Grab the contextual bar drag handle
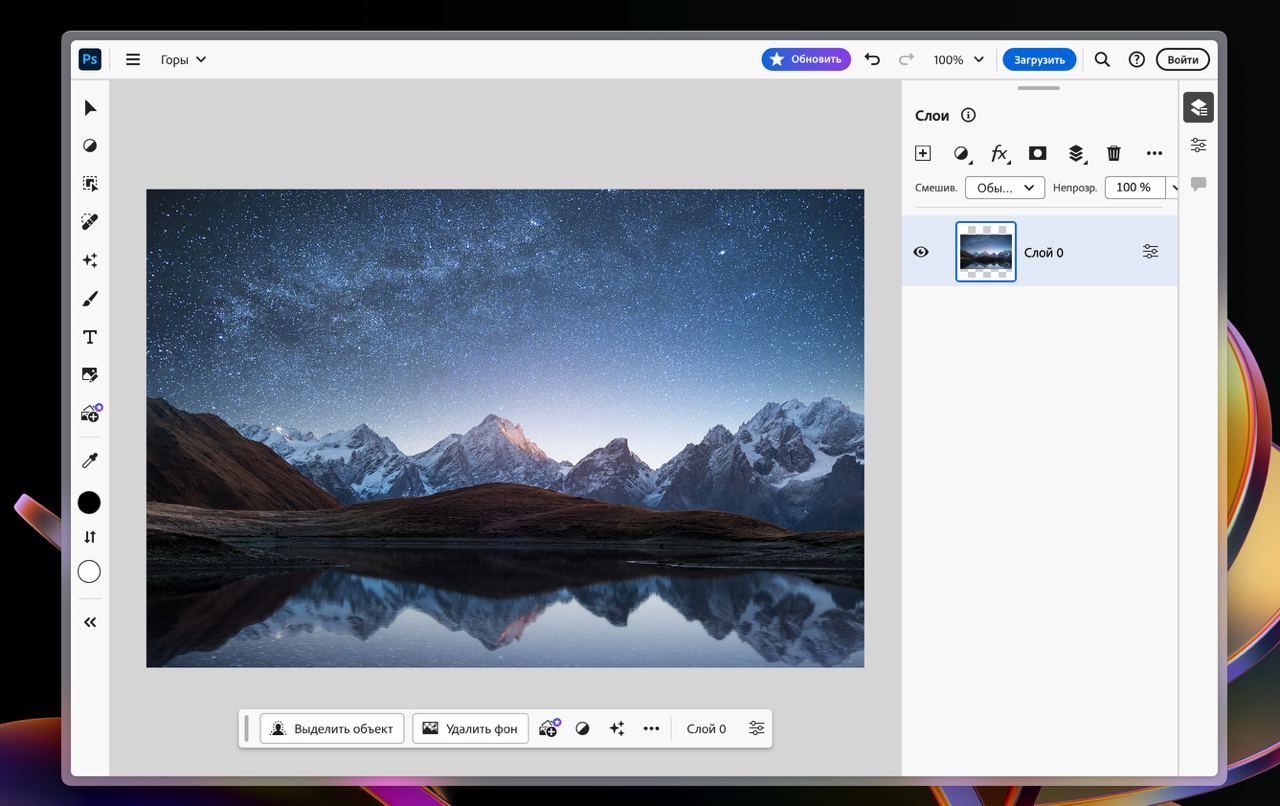This screenshot has height=806, width=1280. pyautogui.click(x=247, y=728)
